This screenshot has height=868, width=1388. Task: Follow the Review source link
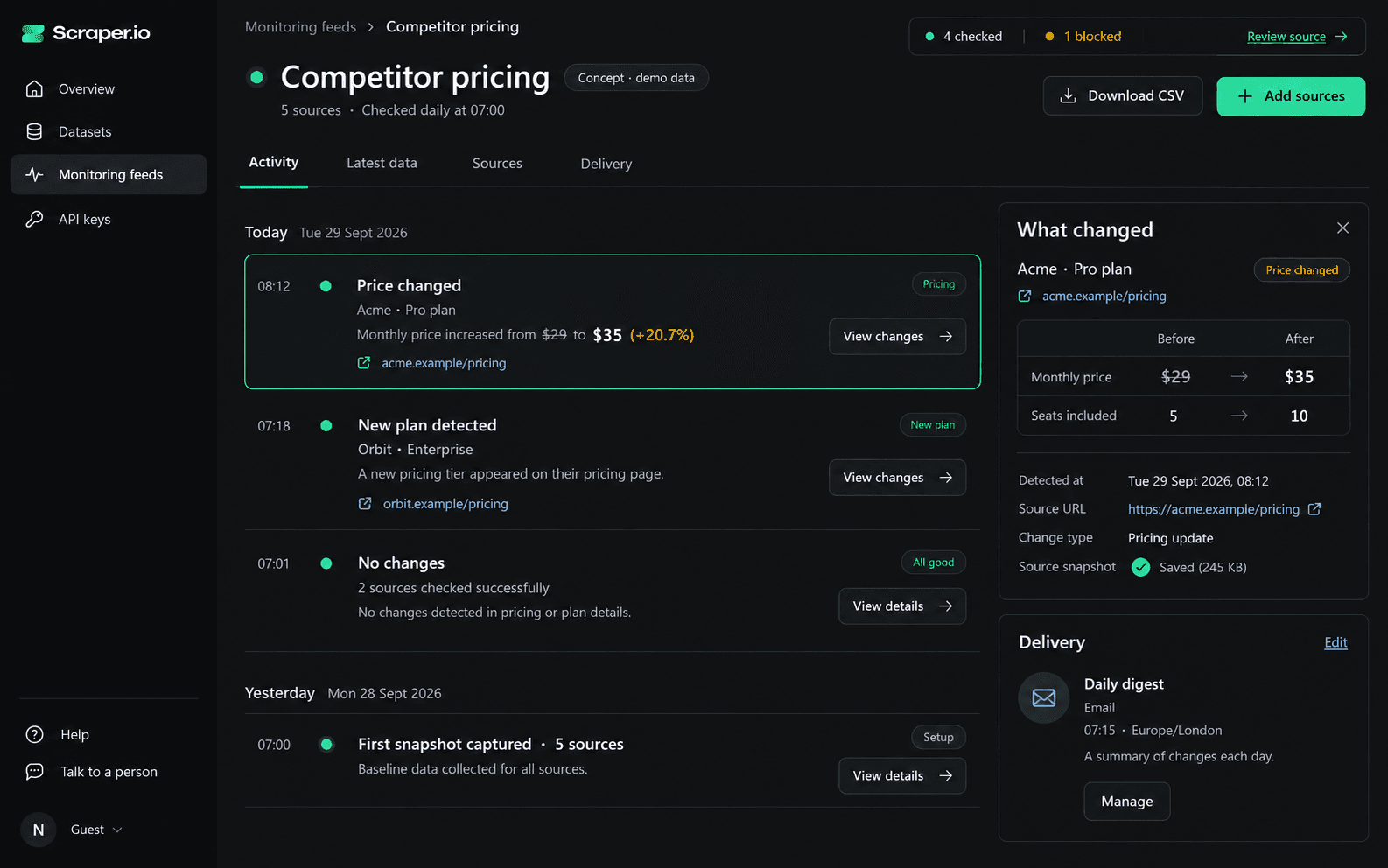[x=1286, y=37]
